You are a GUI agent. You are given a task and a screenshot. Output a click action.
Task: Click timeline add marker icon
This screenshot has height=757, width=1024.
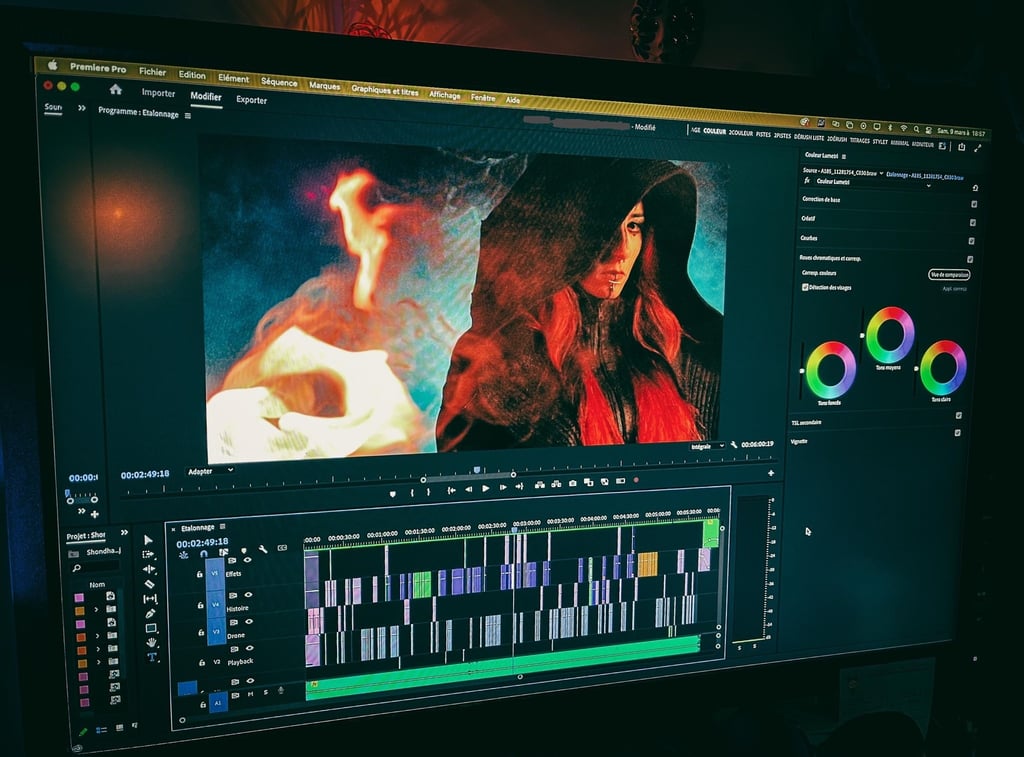point(244,551)
